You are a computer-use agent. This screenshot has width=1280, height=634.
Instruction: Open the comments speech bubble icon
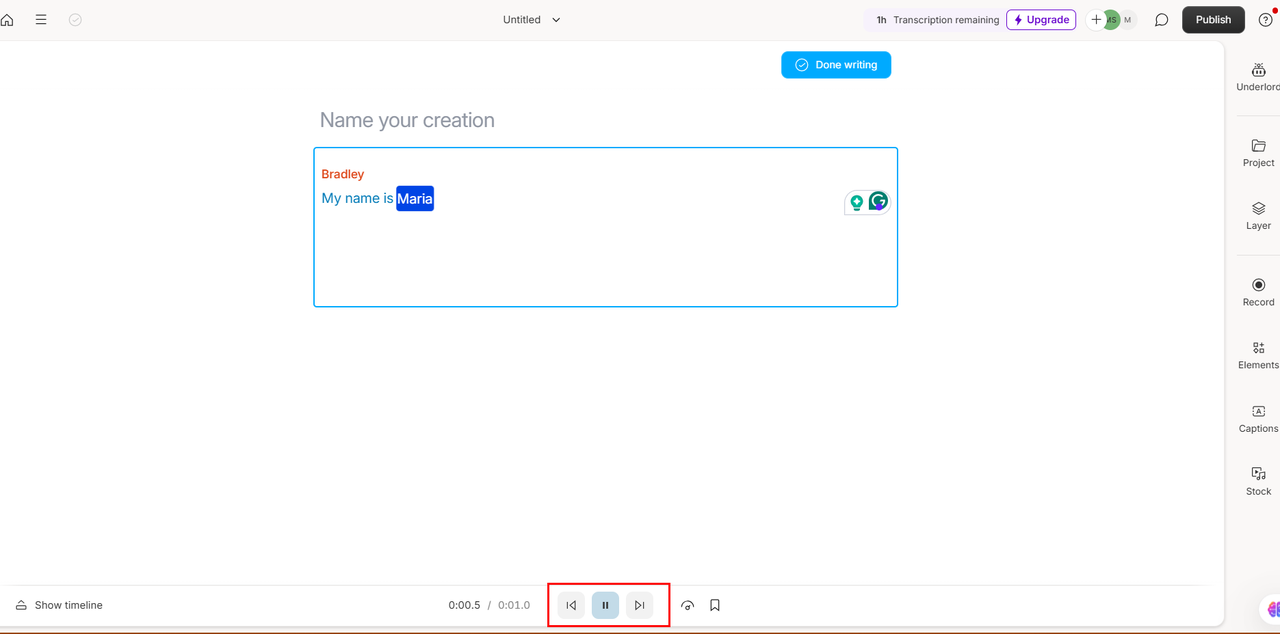tap(1161, 20)
